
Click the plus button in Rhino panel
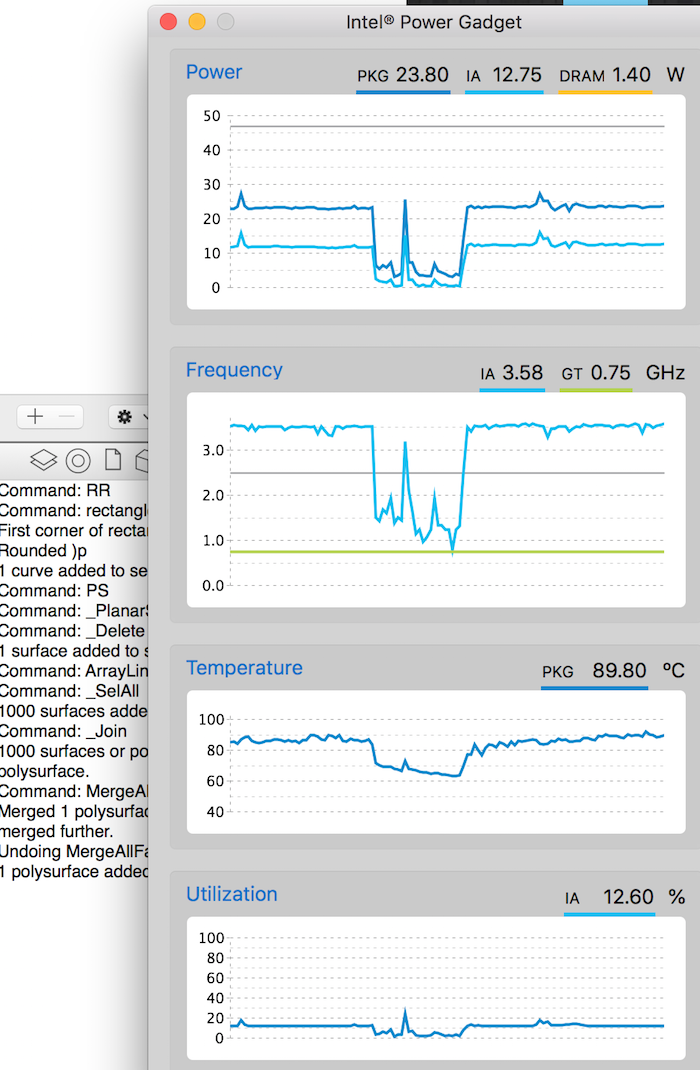pos(35,416)
